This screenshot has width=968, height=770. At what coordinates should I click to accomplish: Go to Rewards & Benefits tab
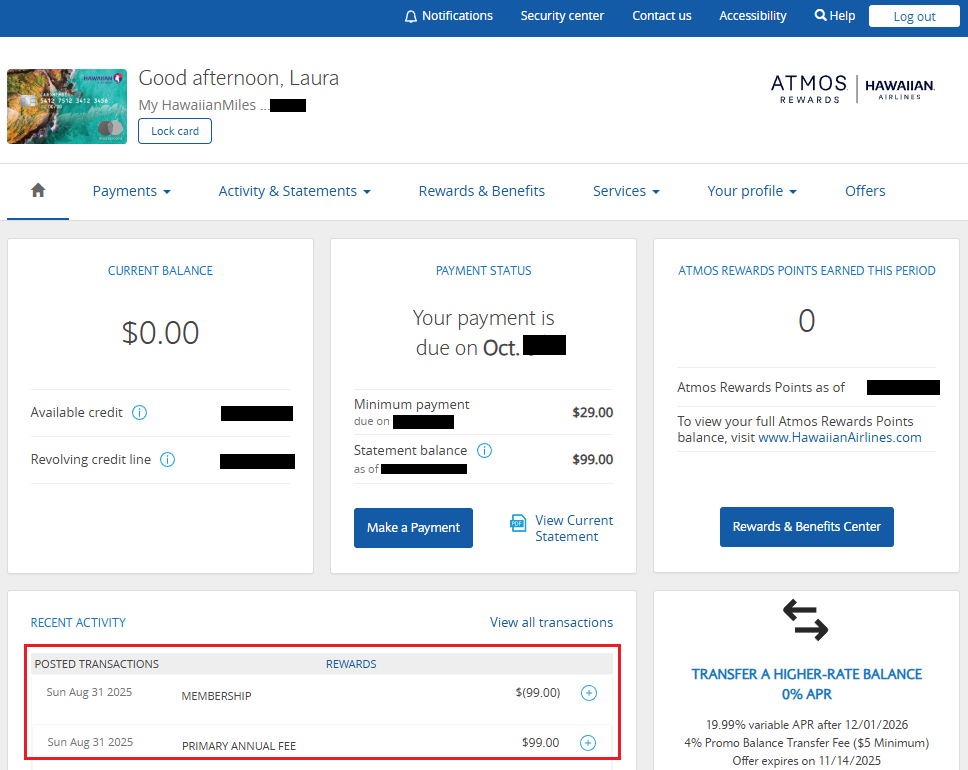pos(481,191)
